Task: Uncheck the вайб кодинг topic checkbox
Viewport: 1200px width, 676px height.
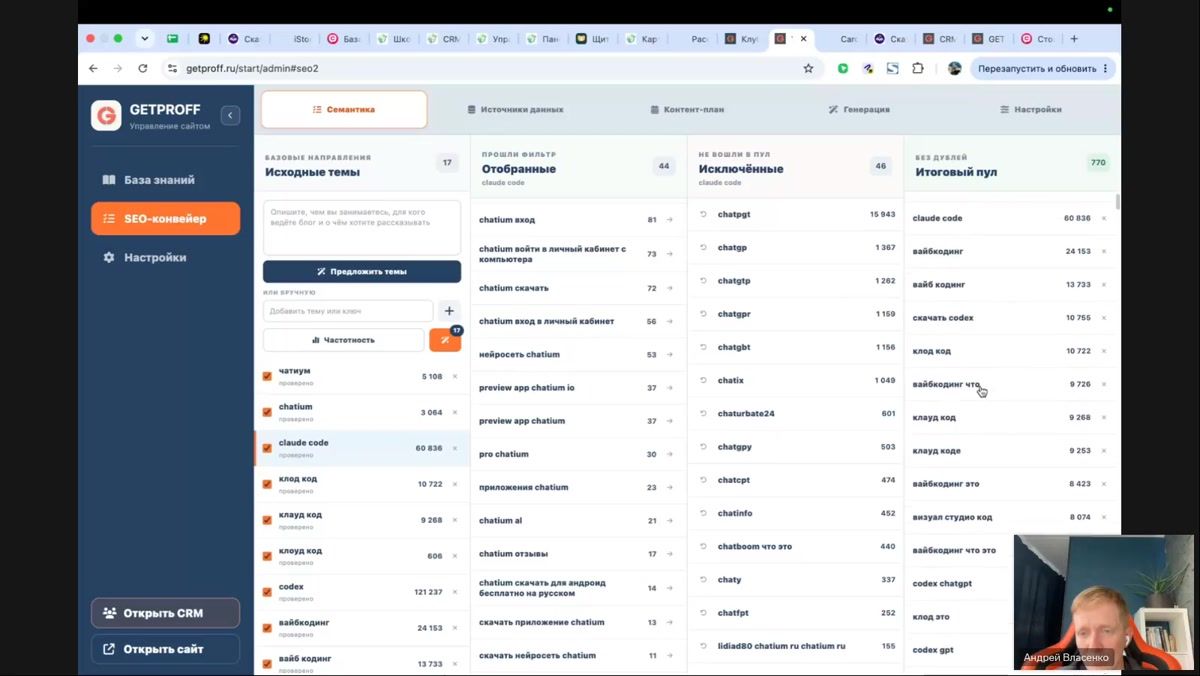Action: pos(267,664)
